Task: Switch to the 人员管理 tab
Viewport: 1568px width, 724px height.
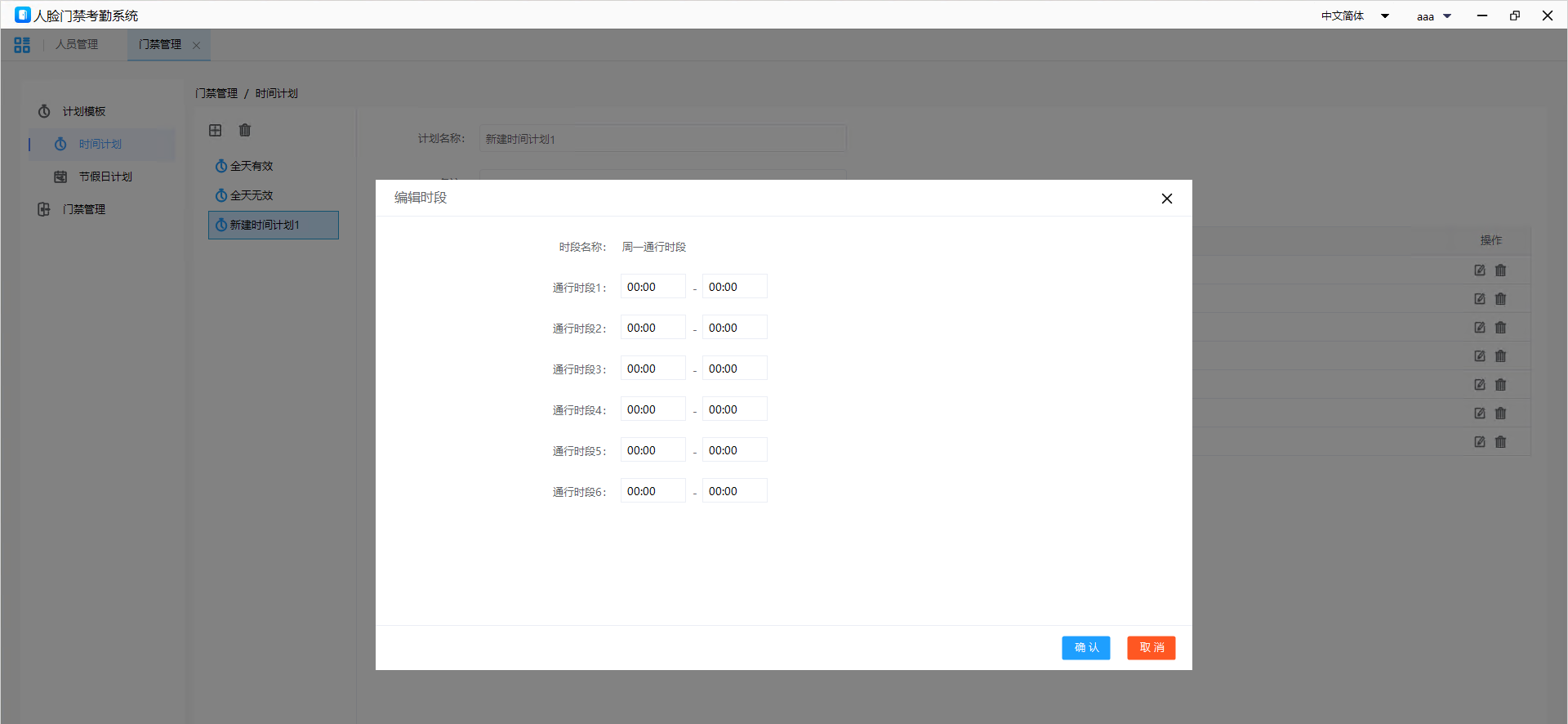Action: (x=77, y=45)
